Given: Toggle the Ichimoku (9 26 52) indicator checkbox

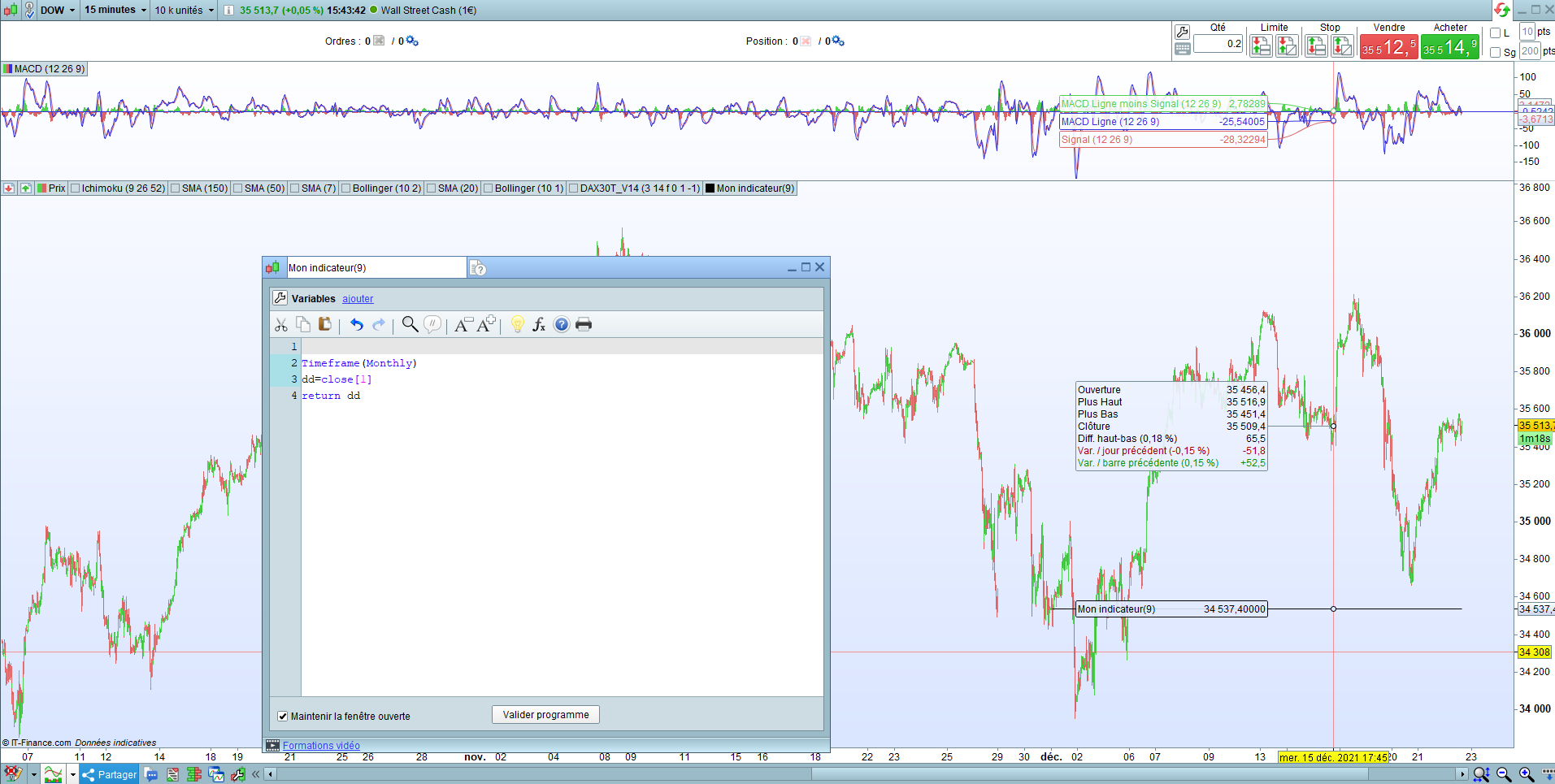Looking at the screenshot, I should 76,188.
